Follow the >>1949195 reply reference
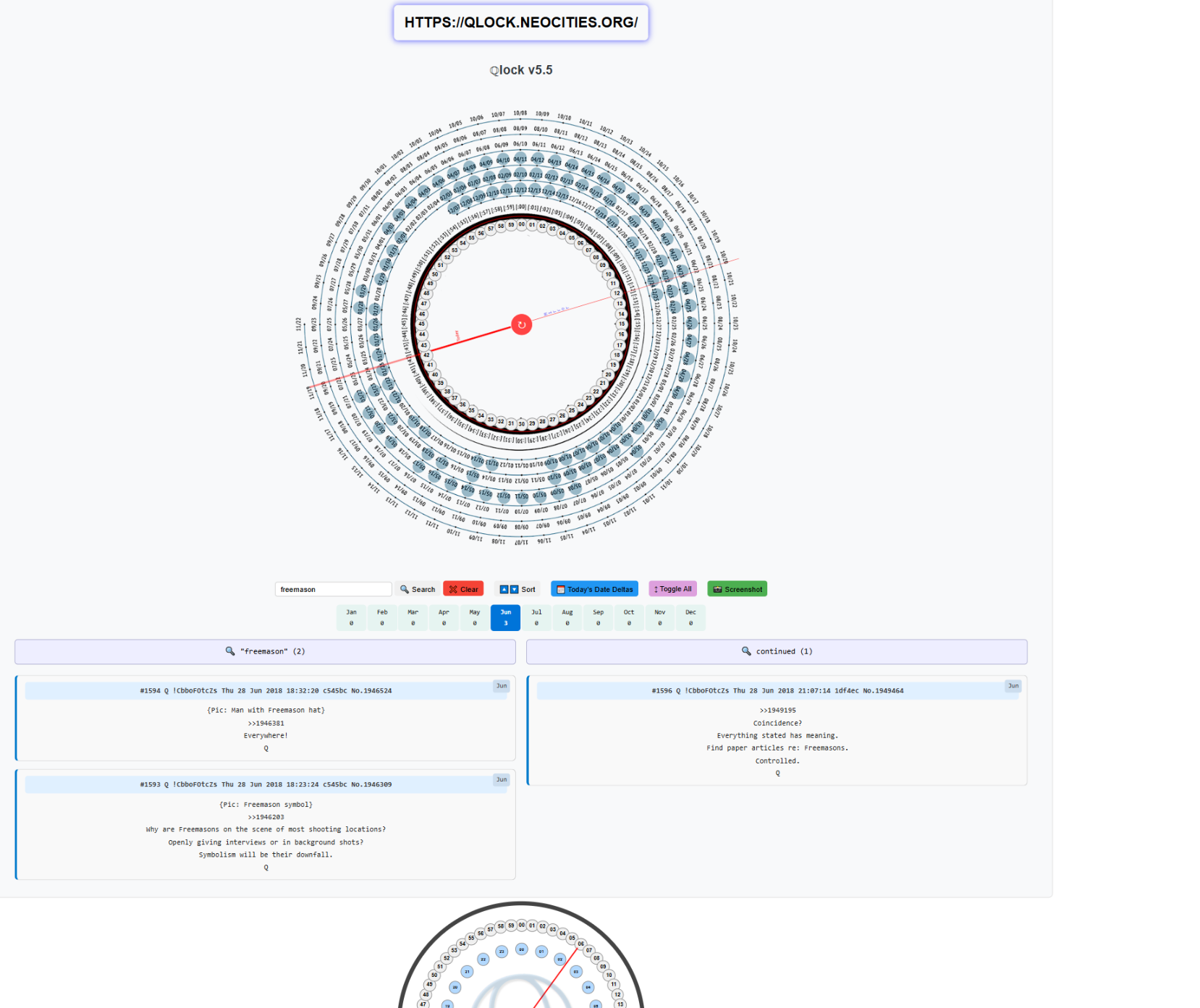The width and height of the screenshot is (1200, 1008). pyautogui.click(x=777, y=711)
